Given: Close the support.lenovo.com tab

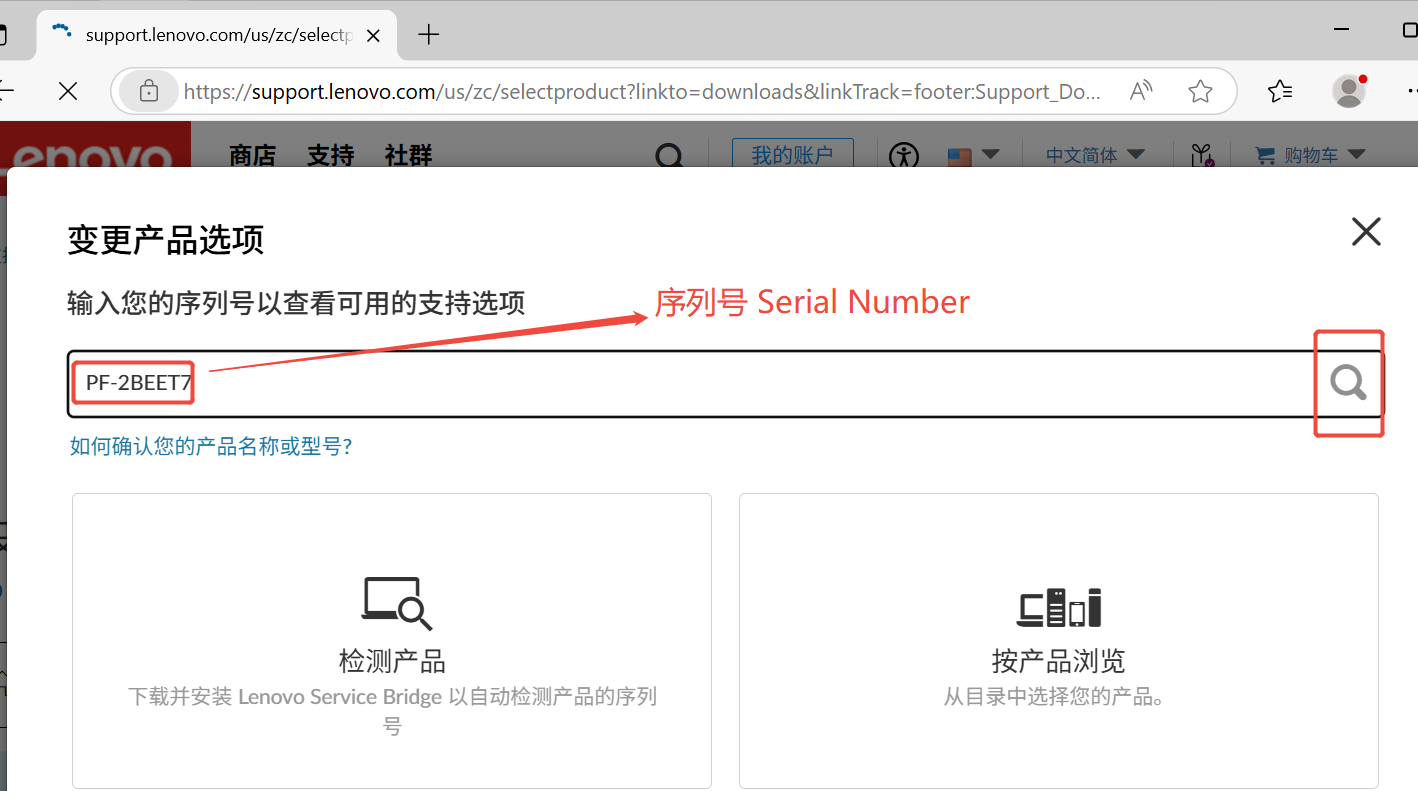Looking at the screenshot, I should click(373, 35).
